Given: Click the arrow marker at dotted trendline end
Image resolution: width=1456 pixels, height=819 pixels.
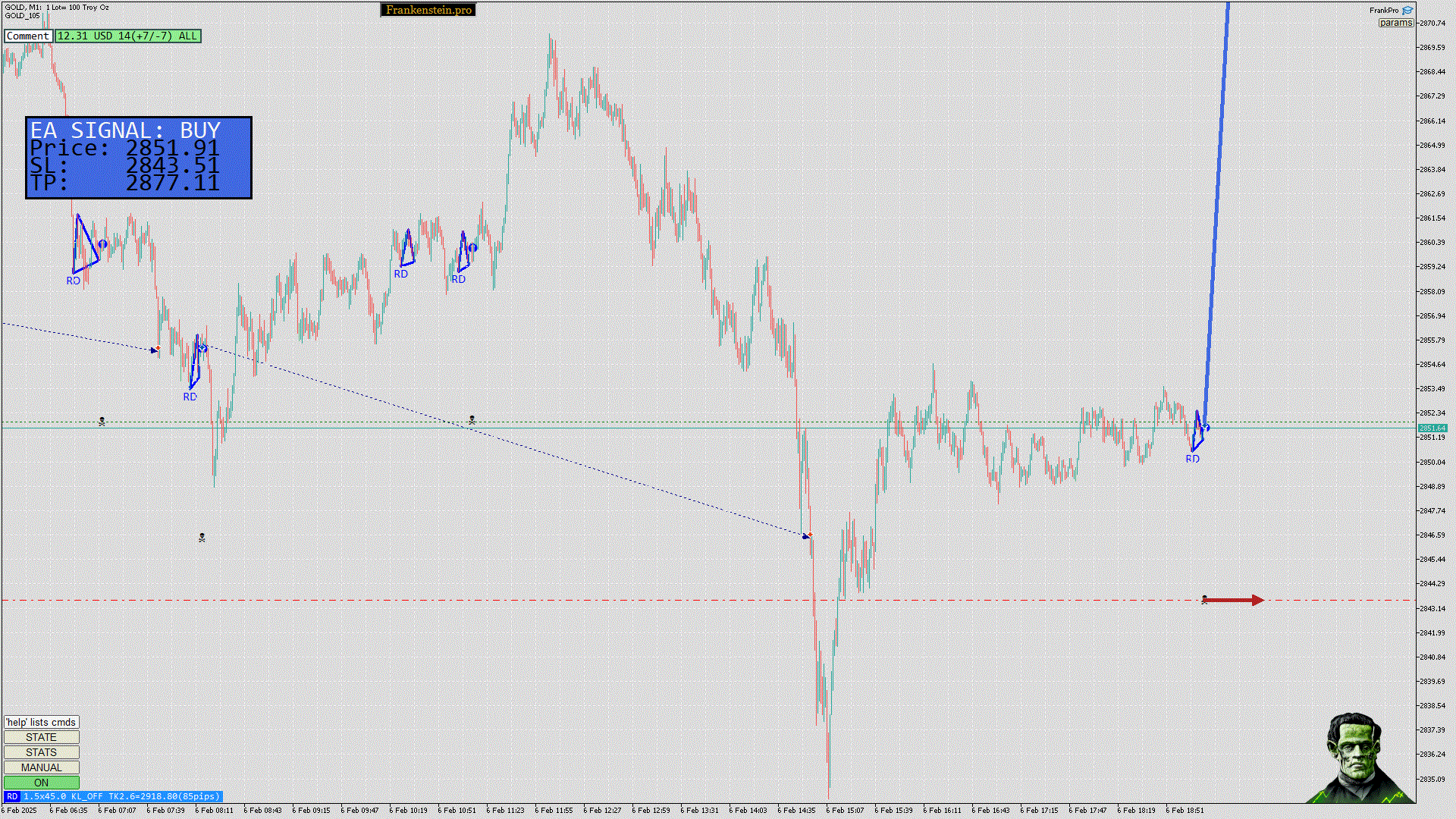Looking at the screenshot, I should [x=807, y=536].
